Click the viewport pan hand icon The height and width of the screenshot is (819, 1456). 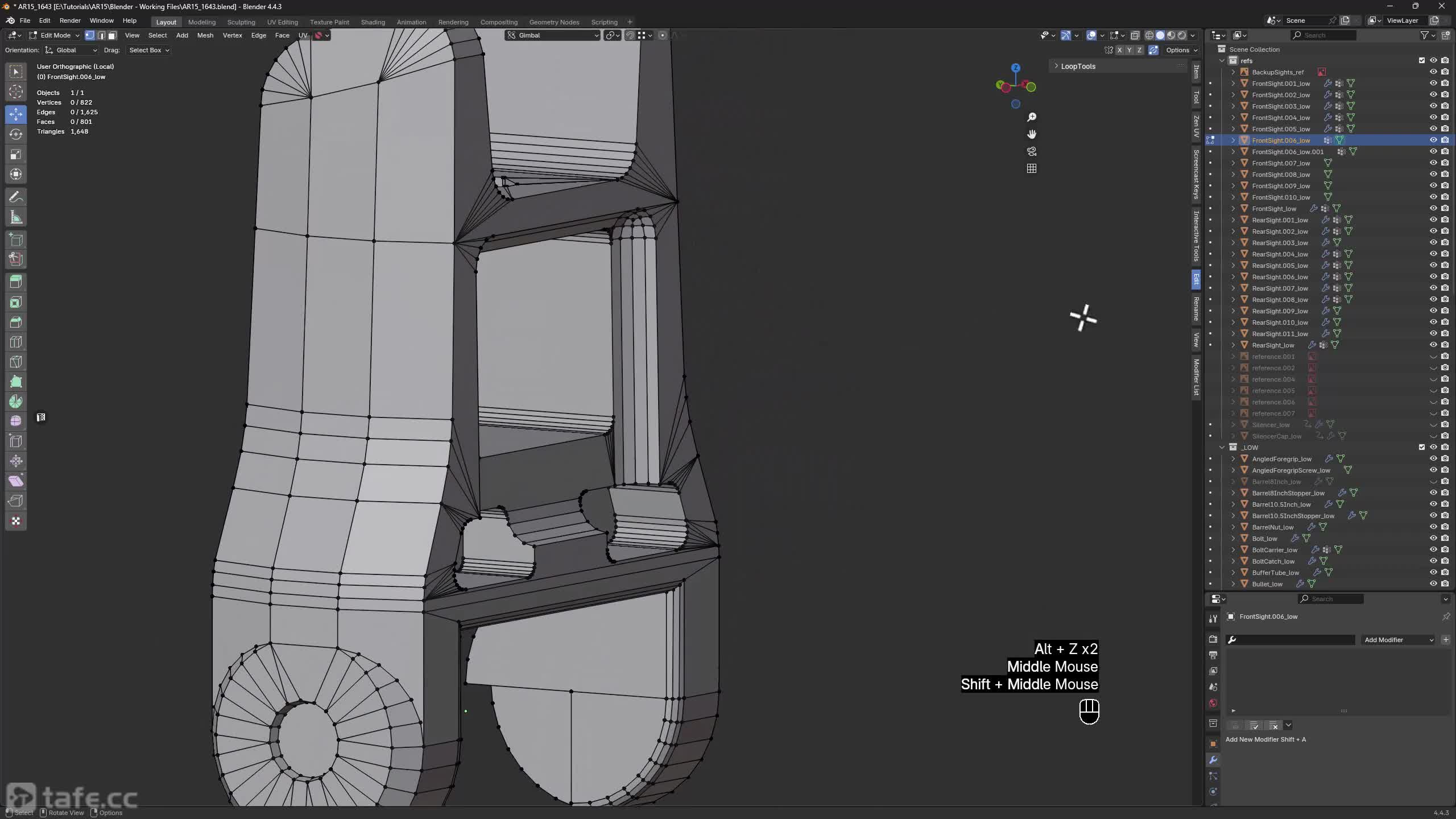[1032, 134]
